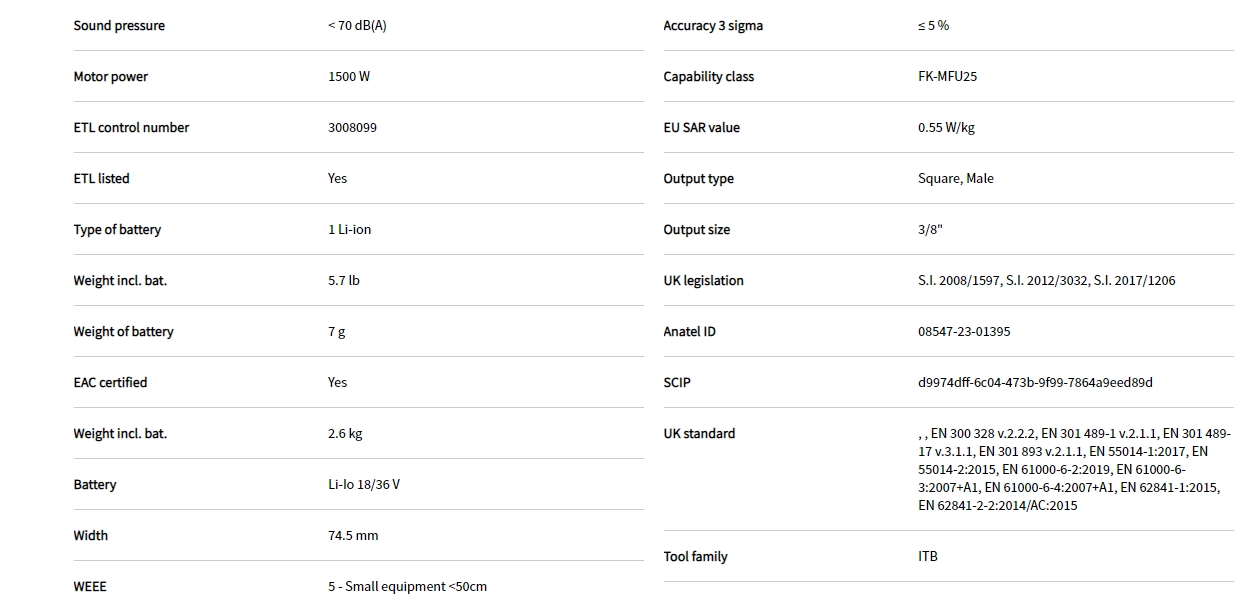Click the ETL control number 3008099
The height and width of the screenshot is (608, 1244).
[352, 128]
